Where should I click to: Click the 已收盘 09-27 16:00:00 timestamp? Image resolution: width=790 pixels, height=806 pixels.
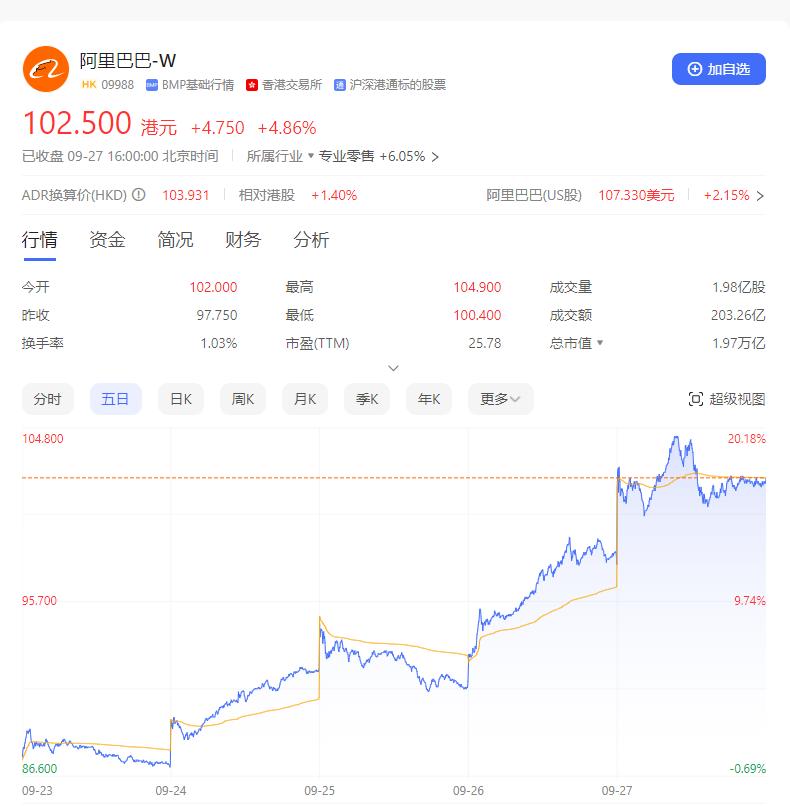pos(120,156)
